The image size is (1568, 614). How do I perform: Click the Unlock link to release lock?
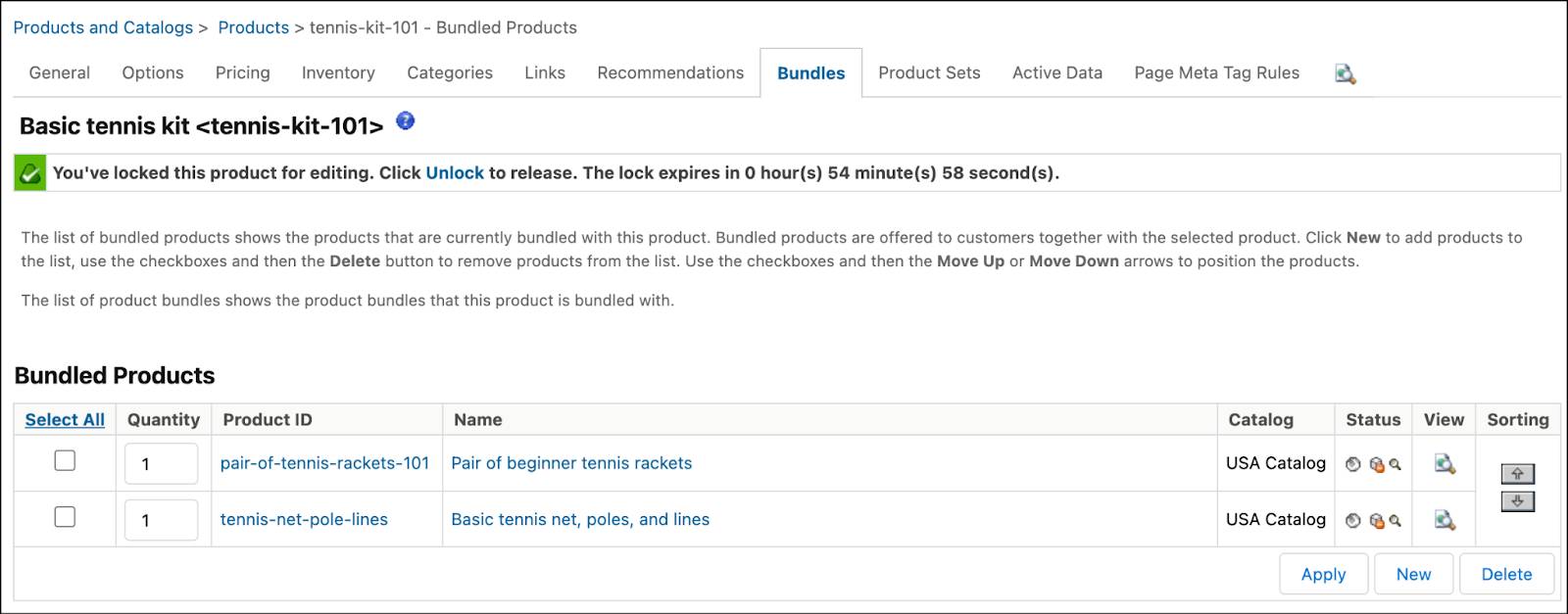[x=455, y=172]
